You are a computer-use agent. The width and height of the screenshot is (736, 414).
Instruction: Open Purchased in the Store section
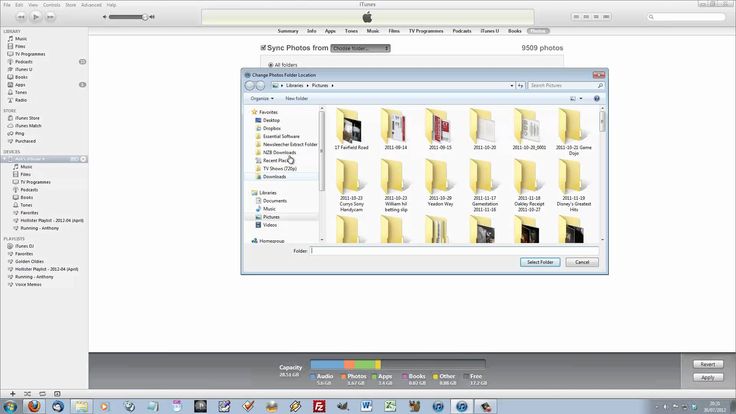point(25,141)
